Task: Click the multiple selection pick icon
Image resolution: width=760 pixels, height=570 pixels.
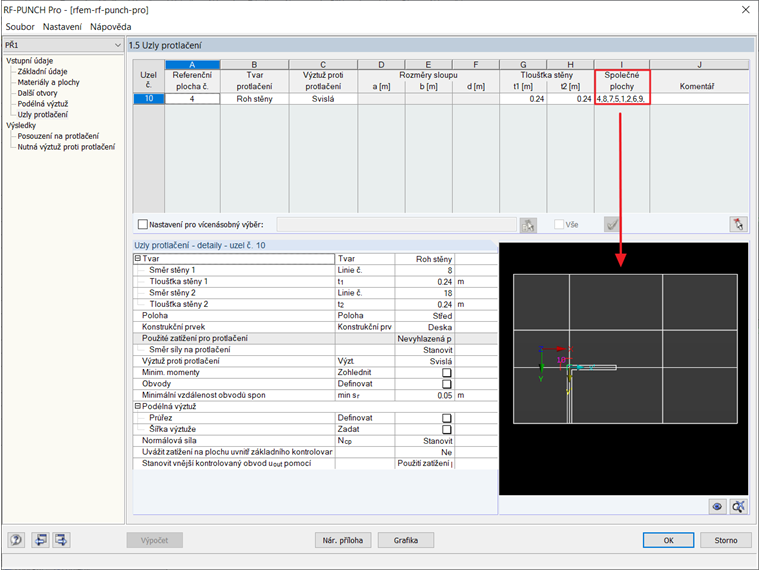Action: coord(528,225)
